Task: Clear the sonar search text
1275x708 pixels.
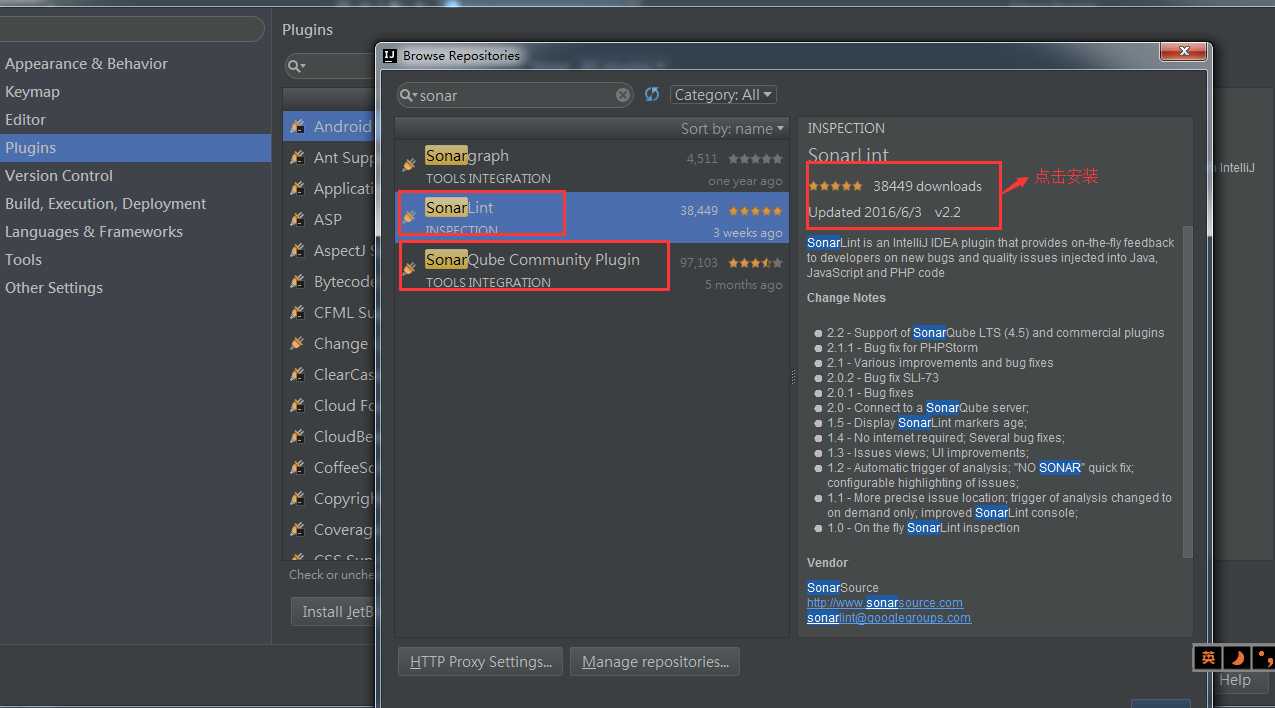Action: pyautogui.click(x=623, y=95)
